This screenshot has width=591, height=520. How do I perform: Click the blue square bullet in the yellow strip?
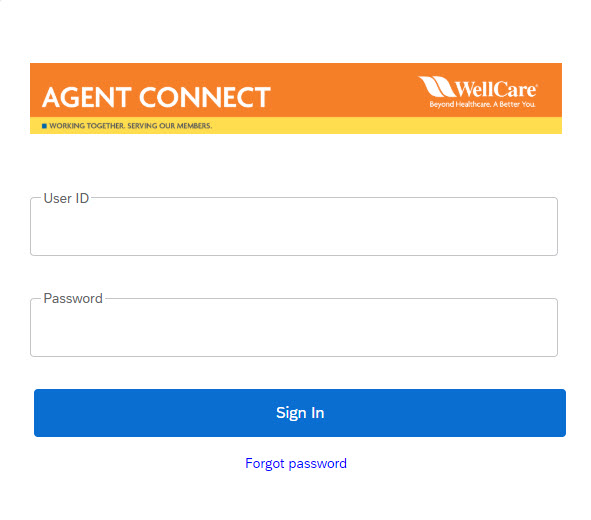(x=44, y=126)
